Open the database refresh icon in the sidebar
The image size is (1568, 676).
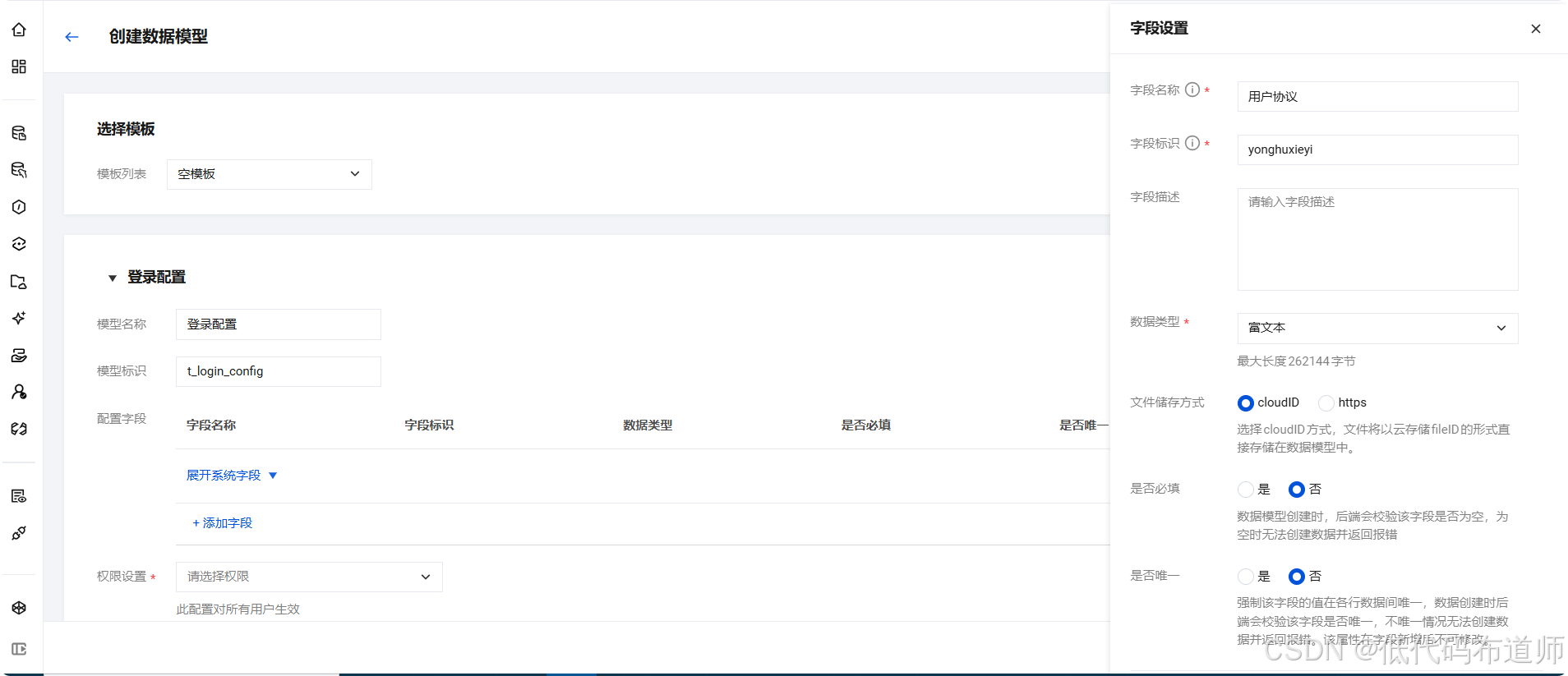tap(19, 170)
